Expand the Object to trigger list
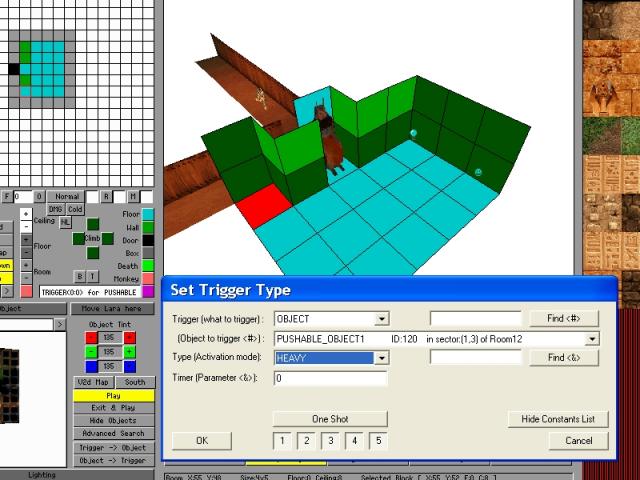Screen dimensions: 640x480 592,339
